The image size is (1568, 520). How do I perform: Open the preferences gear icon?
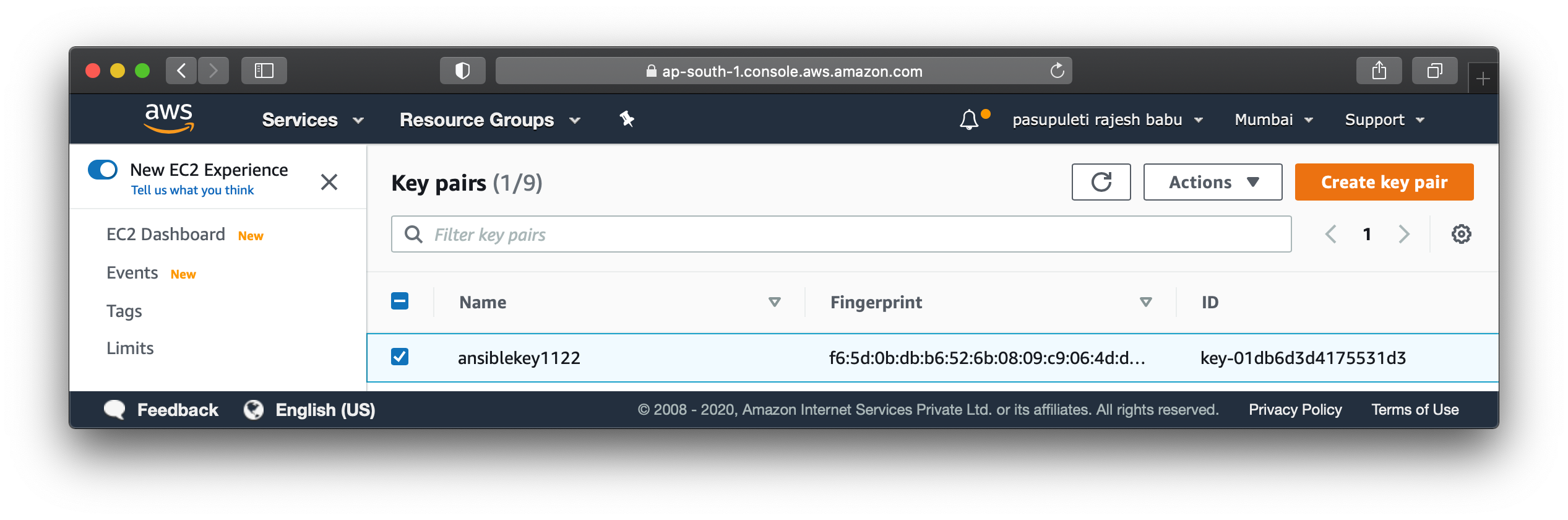pos(1461,233)
